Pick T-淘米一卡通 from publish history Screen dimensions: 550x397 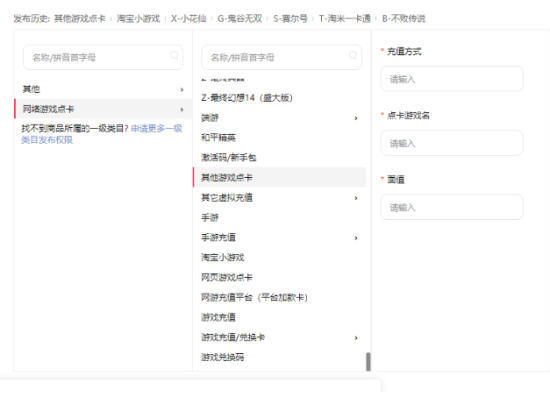(344, 19)
